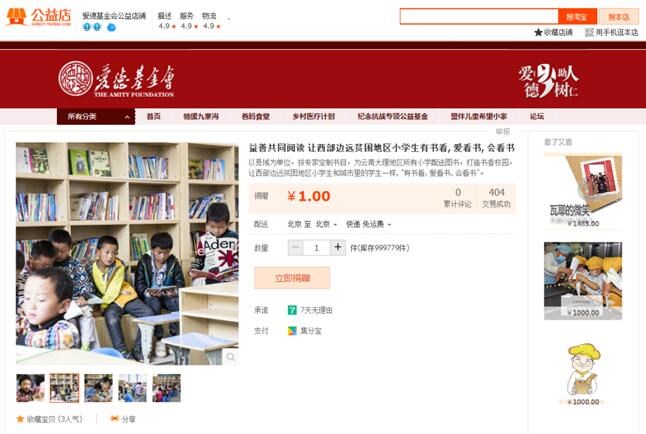
Task: Click the 集分宝 payment icon
Action: click(292, 331)
